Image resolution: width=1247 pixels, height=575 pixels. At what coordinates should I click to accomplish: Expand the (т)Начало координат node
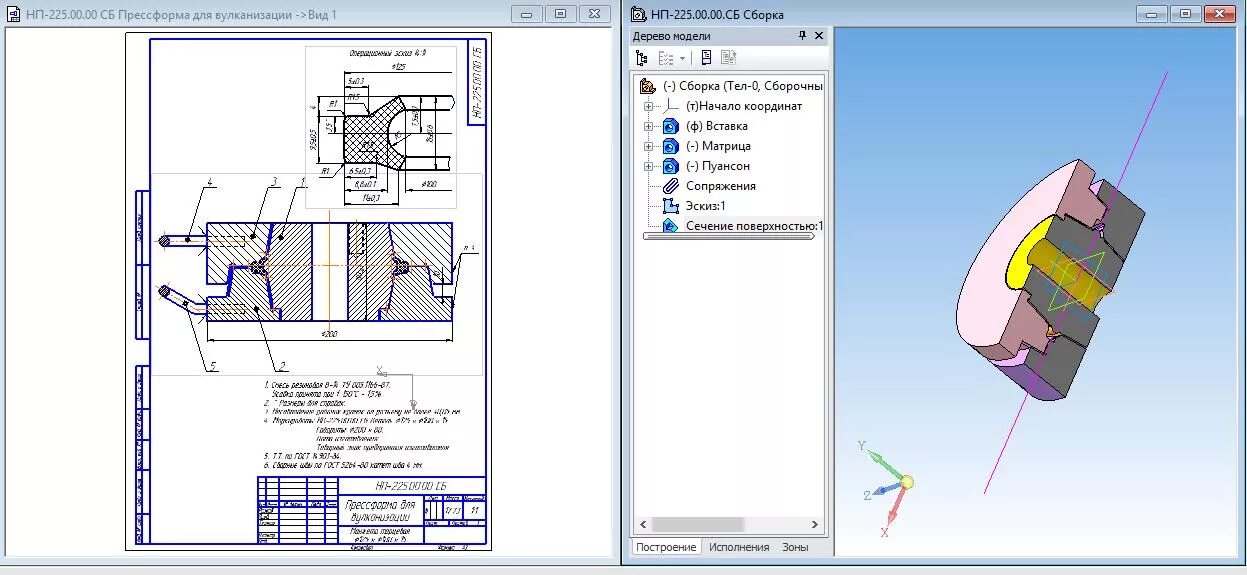(x=648, y=106)
